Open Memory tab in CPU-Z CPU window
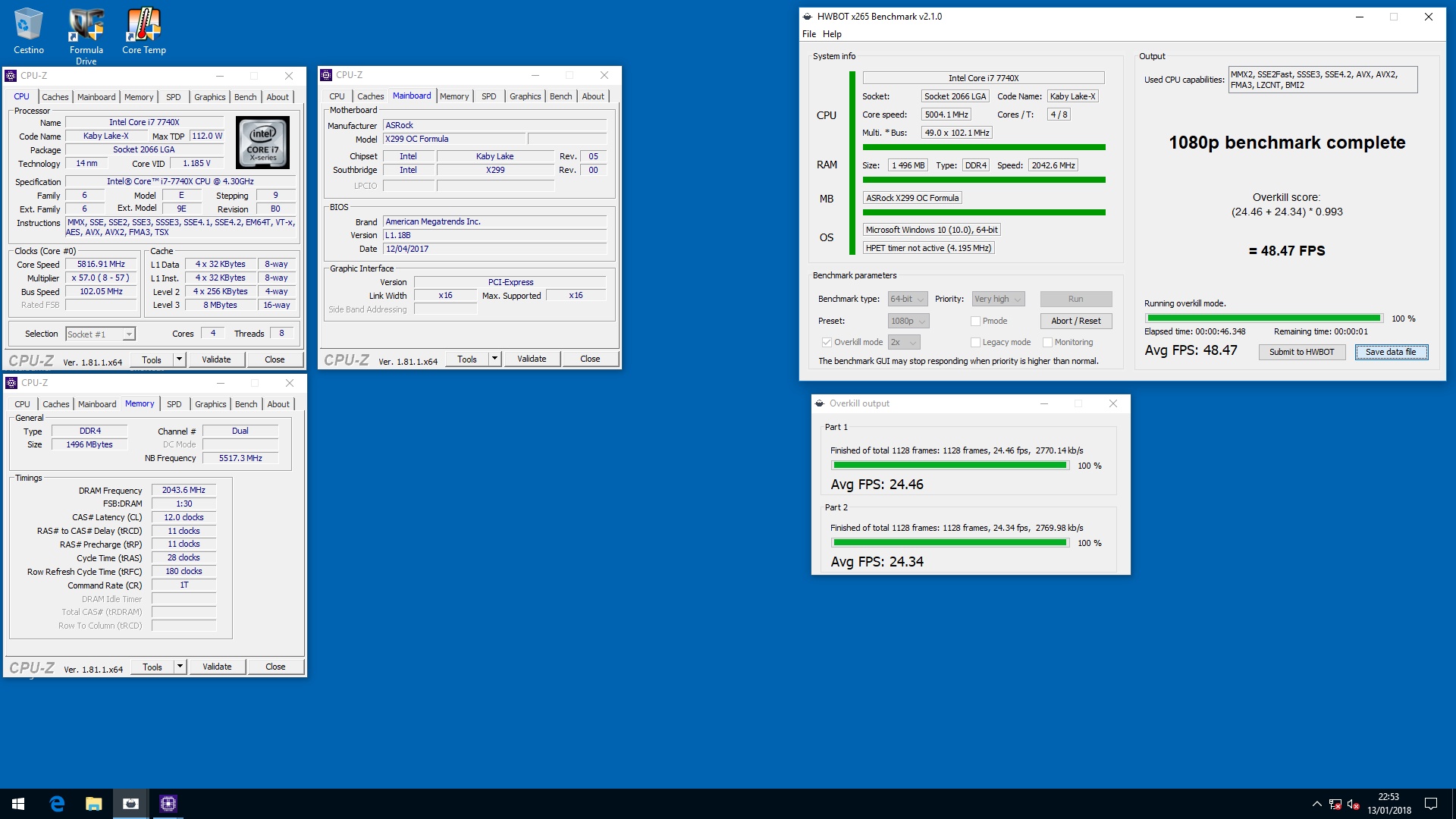Image resolution: width=1456 pixels, height=819 pixels. click(x=139, y=97)
